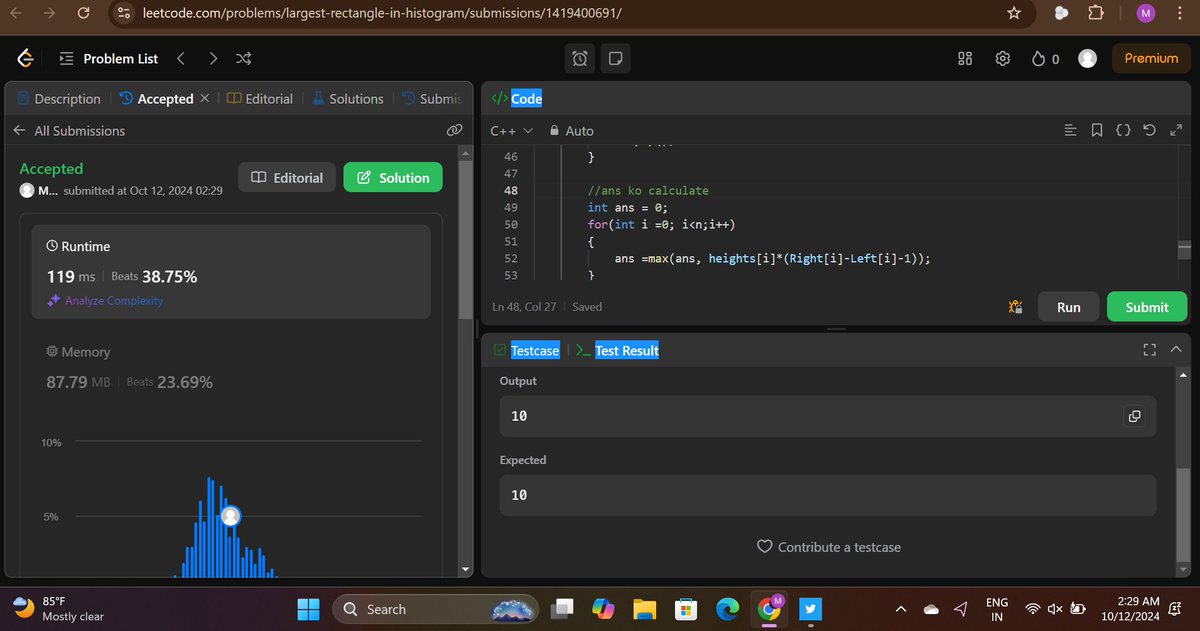1200x631 pixels.
Task: Run the code
Action: point(1069,307)
